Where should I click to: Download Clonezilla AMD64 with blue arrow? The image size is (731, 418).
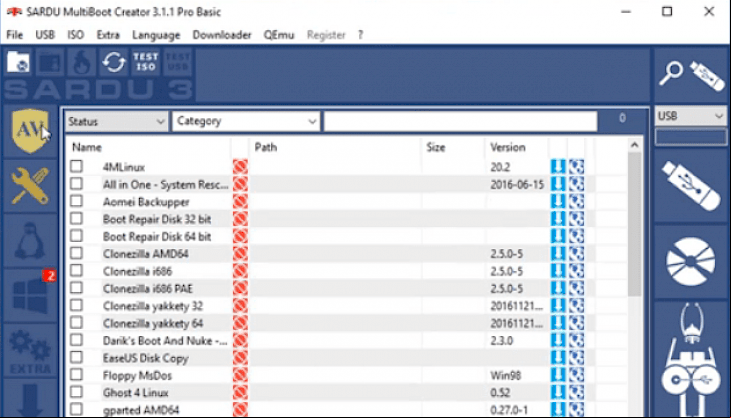pyautogui.click(x=558, y=254)
